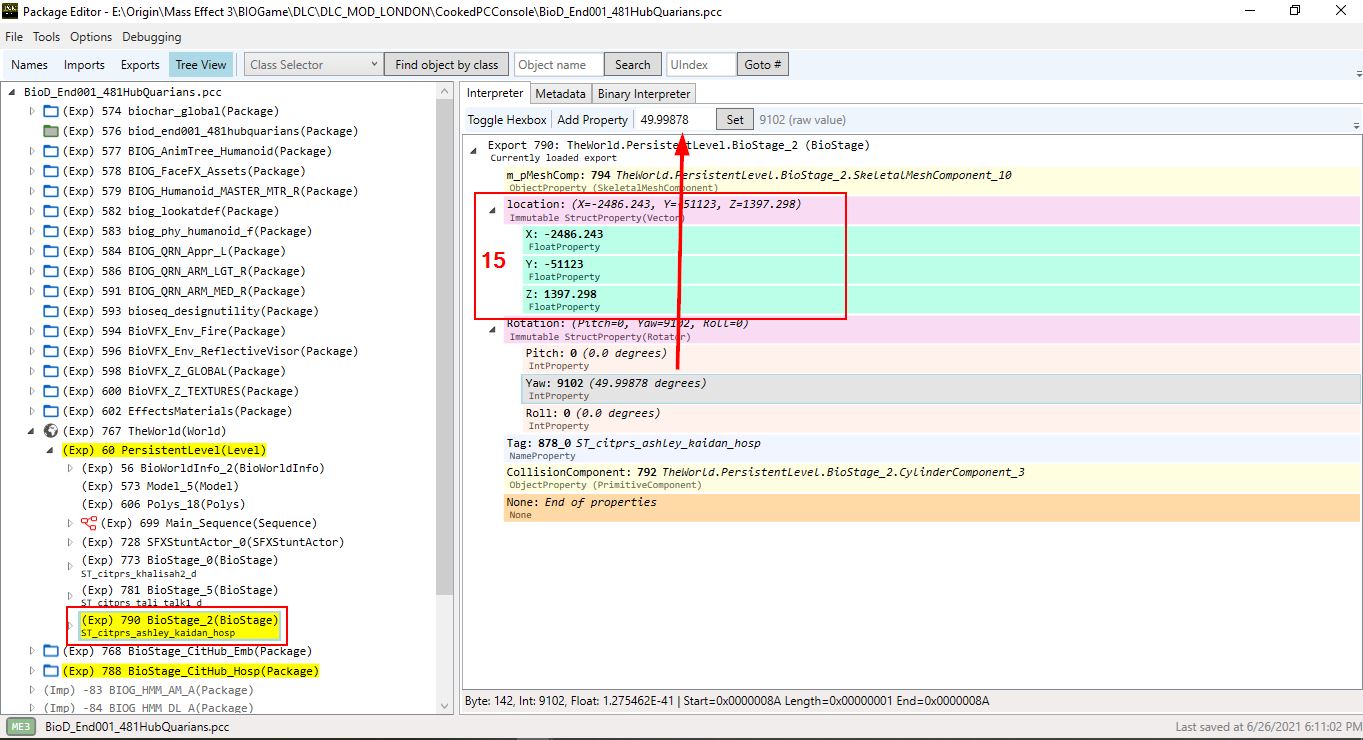Select the CollisionComponent: 792 property row
This screenshot has height=740, width=1363.
tap(933, 479)
